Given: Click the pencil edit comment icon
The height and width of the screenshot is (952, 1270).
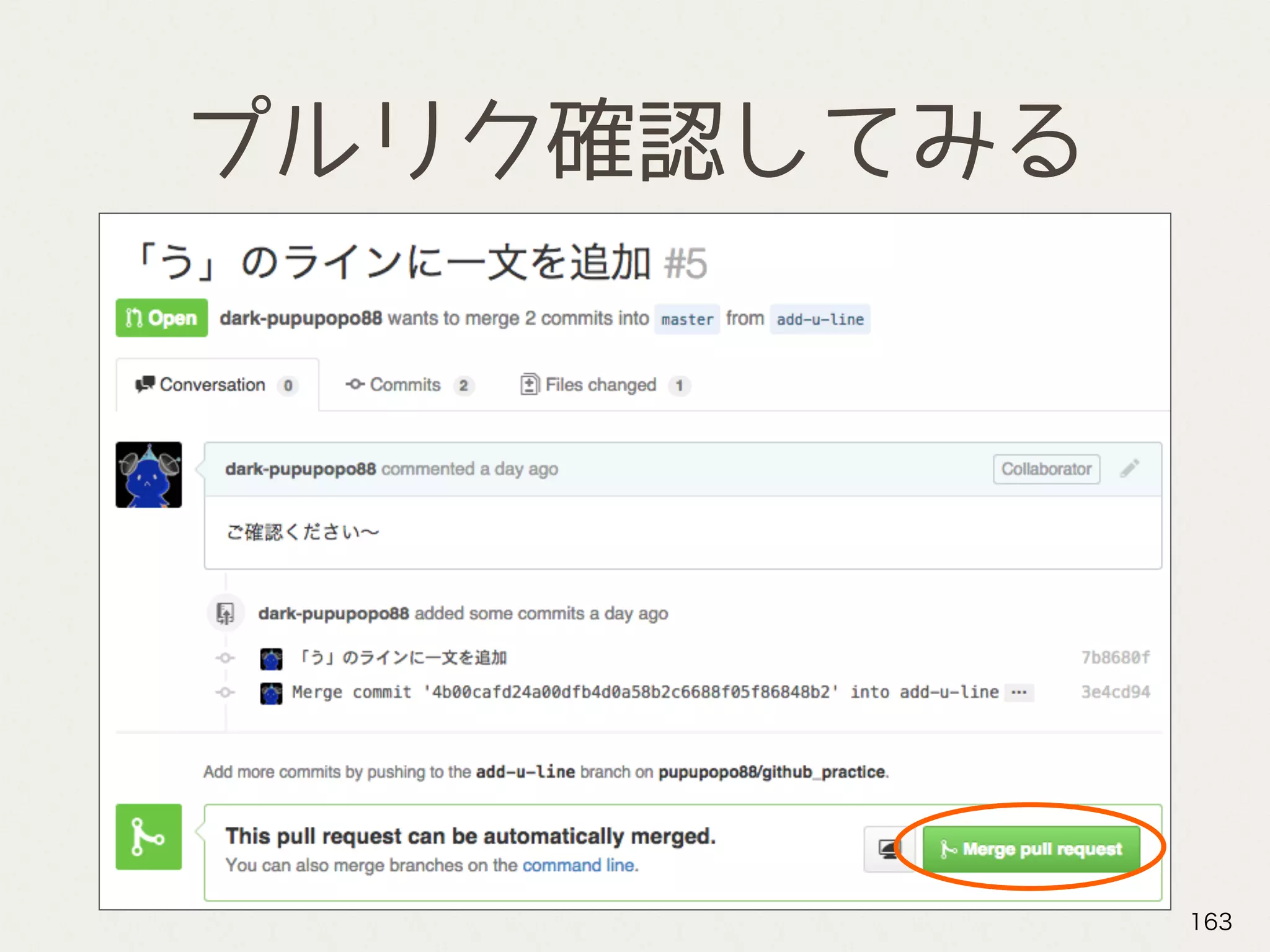Looking at the screenshot, I should pos(1129,469).
